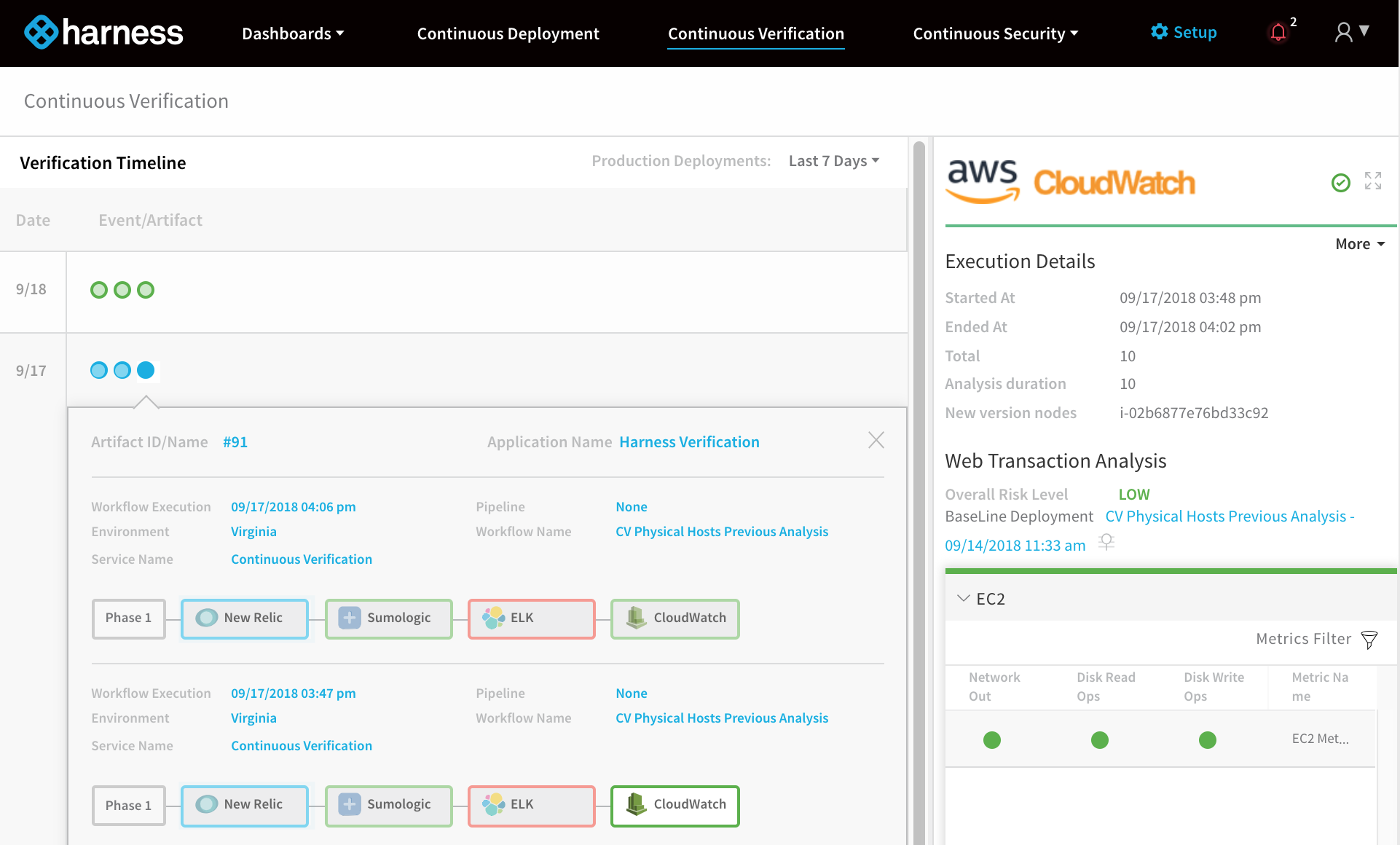The image size is (1400, 845).
Task: Click Phase 1 box in 03:47 pm workflow
Action: coord(129,805)
